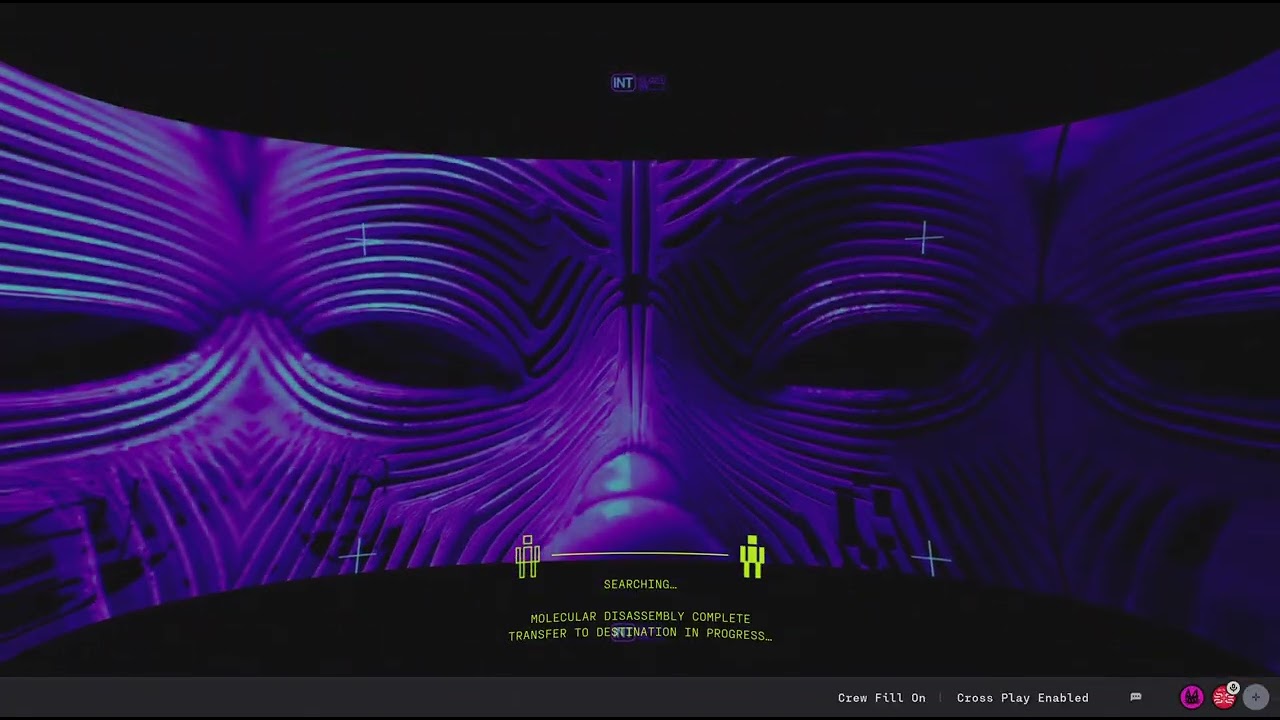Click the microphone badge on red avatar
The width and height of the screenshot is (1280, 720).
click(1233, 688)
